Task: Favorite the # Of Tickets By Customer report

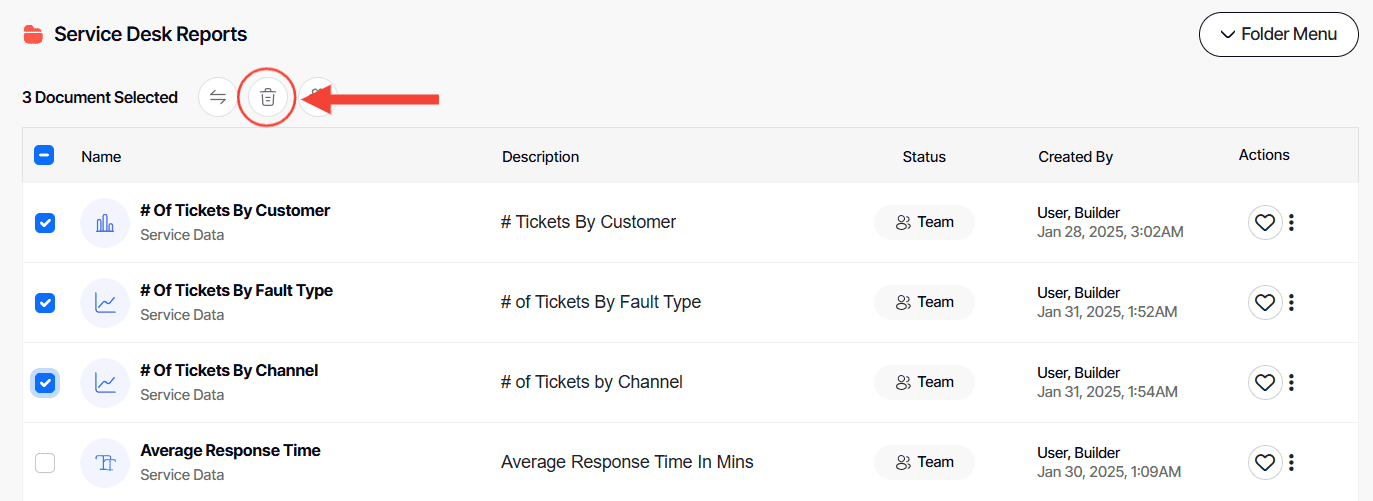Action: [x=1265, y=222]
